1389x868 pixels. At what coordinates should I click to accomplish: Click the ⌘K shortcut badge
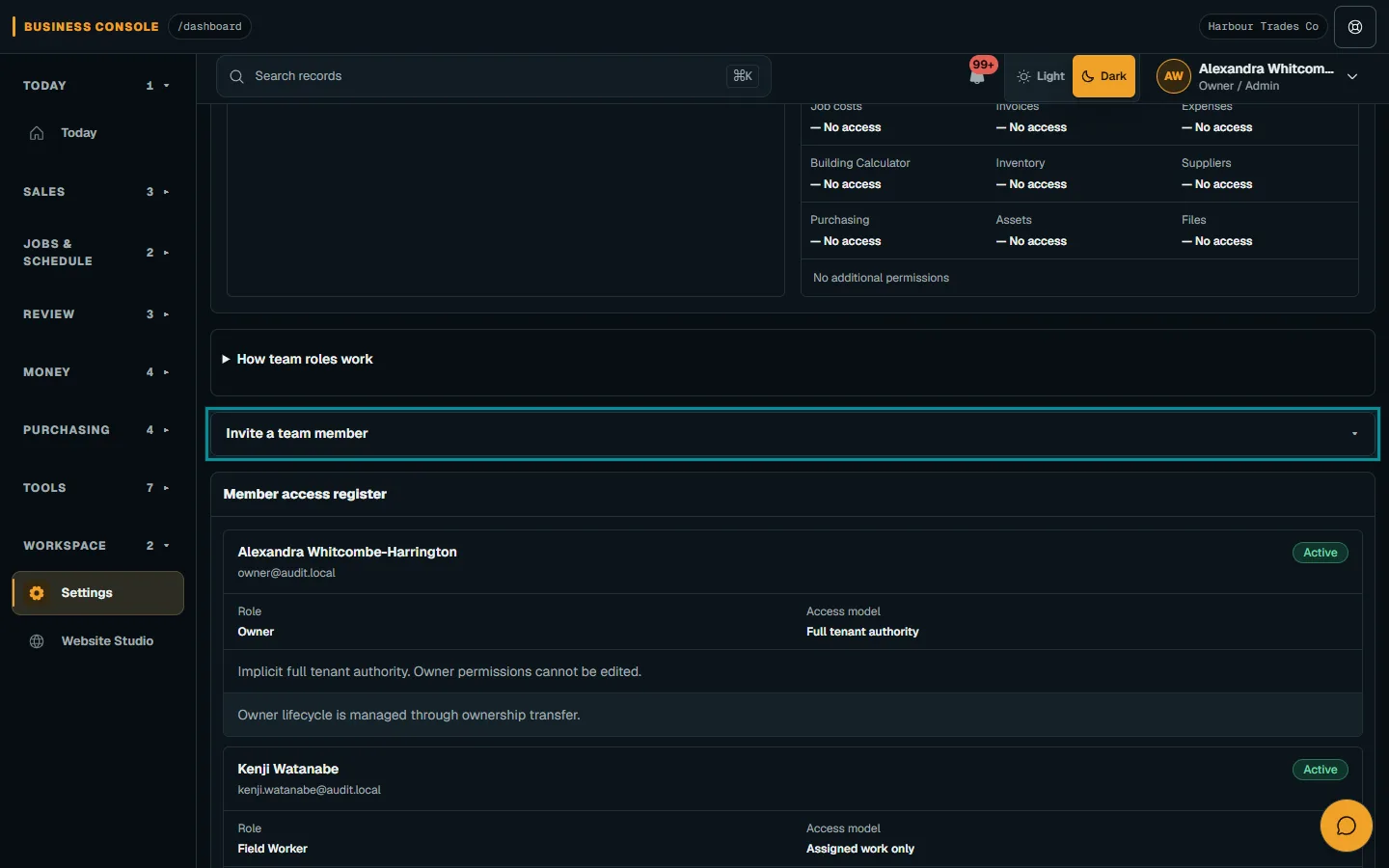743,76
